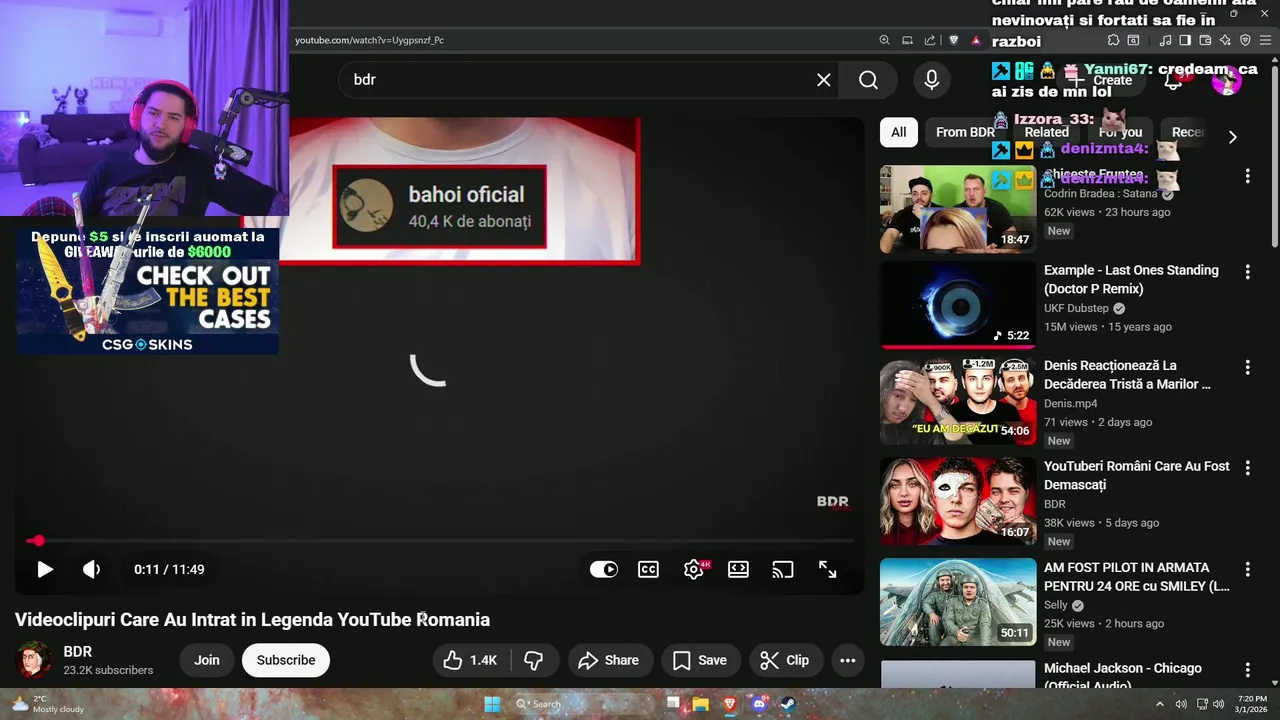1280x720 pixels.
Task: Open the UKF Dubstep 5:22 thumbnail
Action: point(958,305)
